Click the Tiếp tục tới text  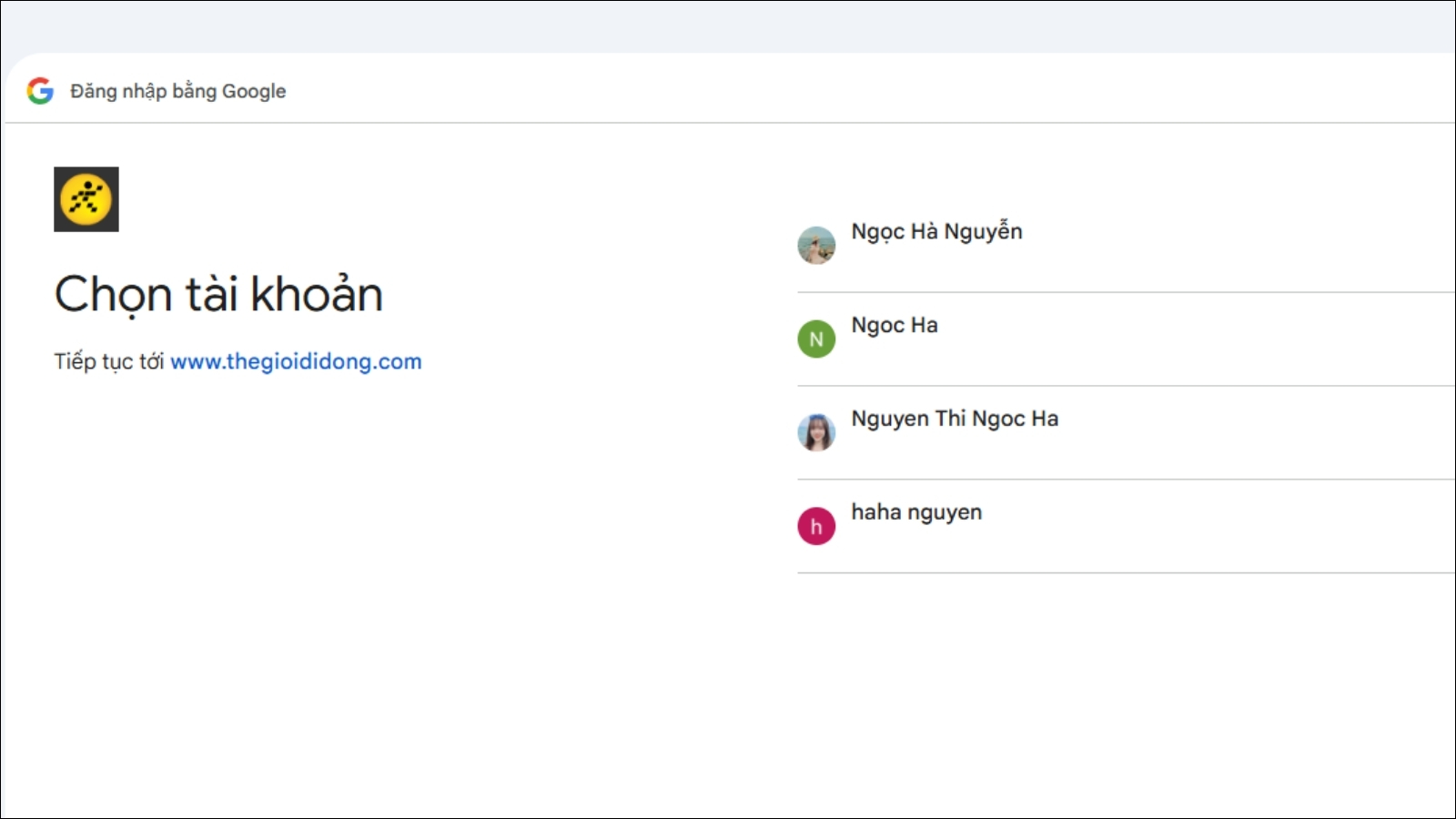click(x=108, y=361)
